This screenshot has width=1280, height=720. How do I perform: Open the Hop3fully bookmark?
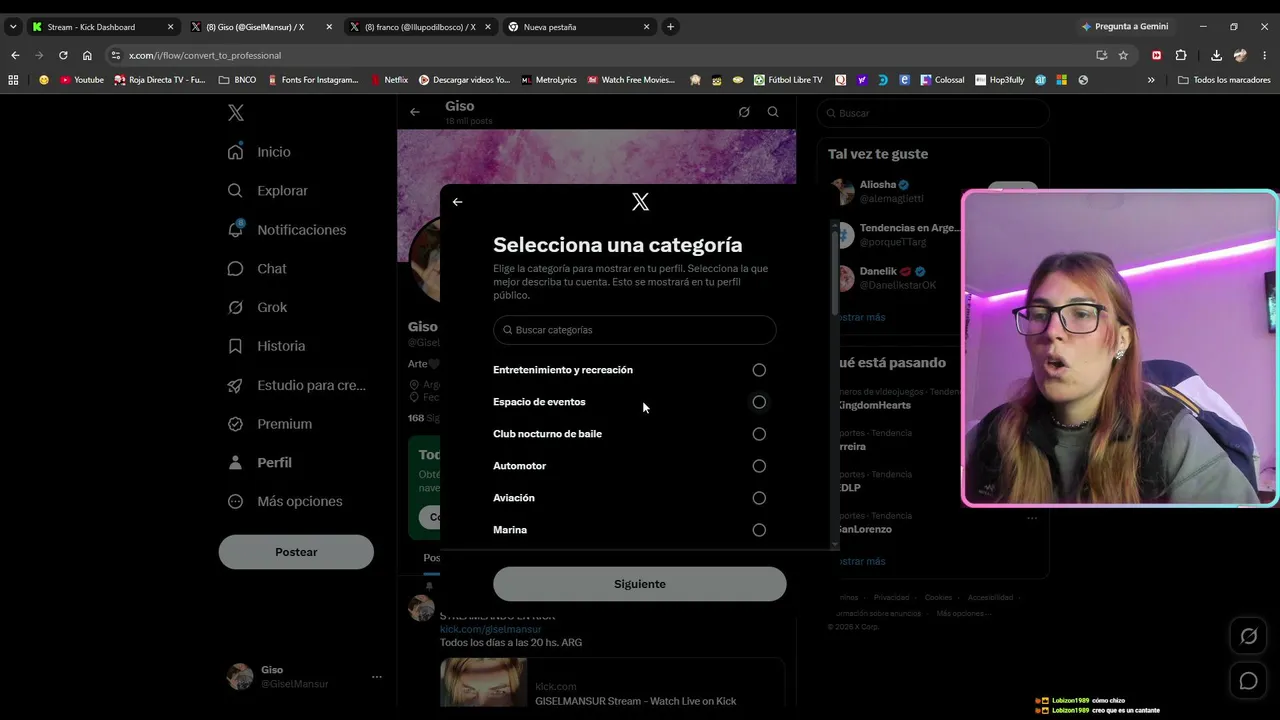[999, 80]
